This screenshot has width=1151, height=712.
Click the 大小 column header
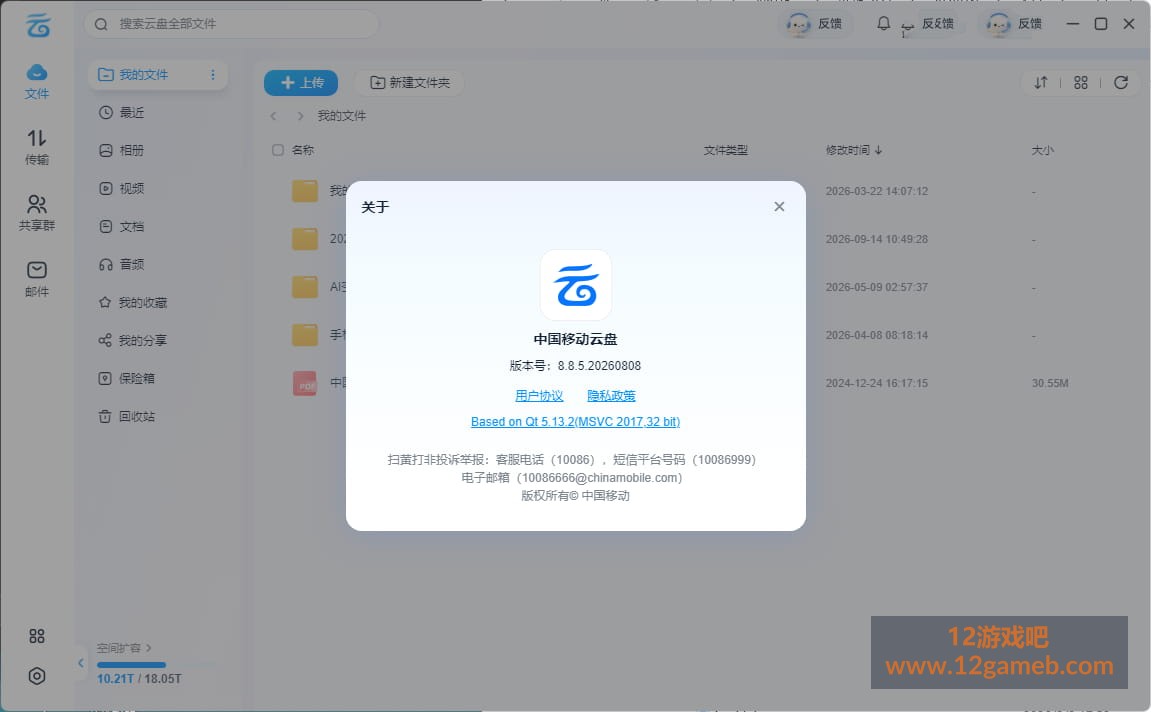(1042, 150)
